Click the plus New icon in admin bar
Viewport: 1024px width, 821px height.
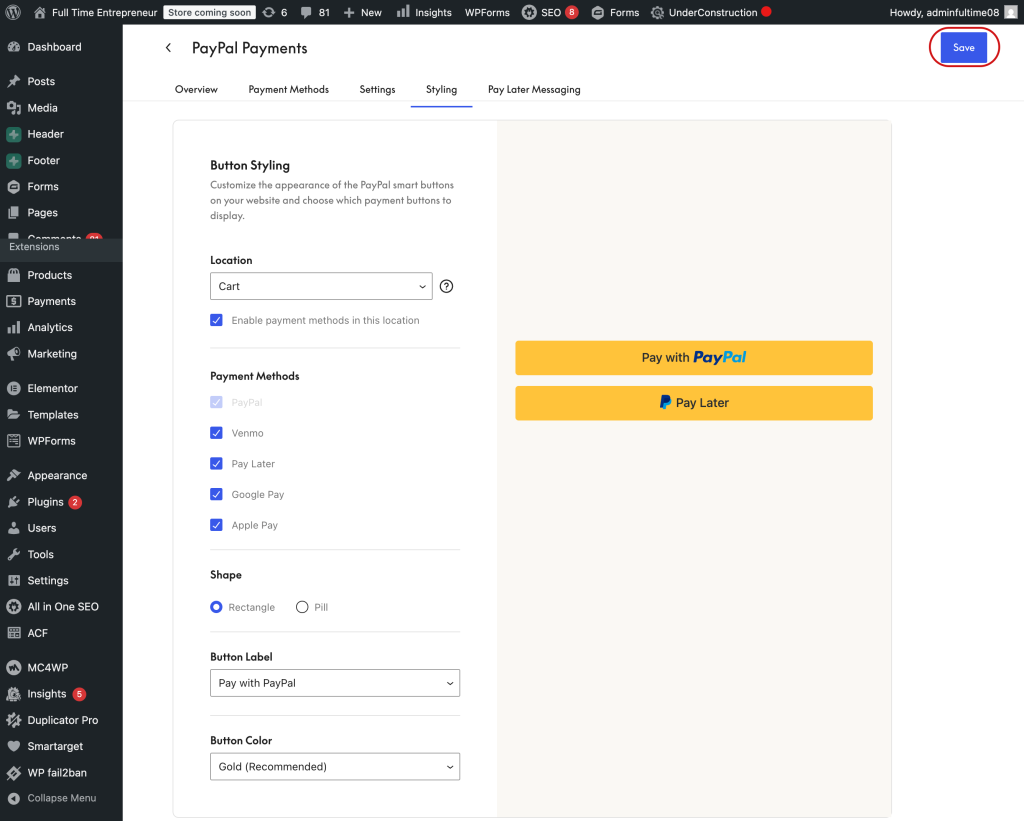[x=349, y=12]
